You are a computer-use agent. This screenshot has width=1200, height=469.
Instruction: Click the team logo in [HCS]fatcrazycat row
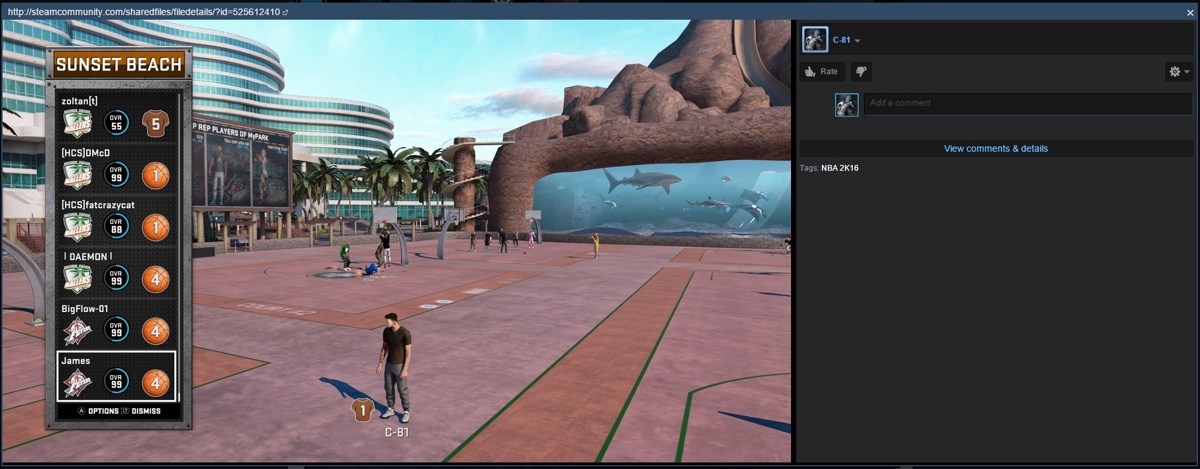tap(78, 228)
